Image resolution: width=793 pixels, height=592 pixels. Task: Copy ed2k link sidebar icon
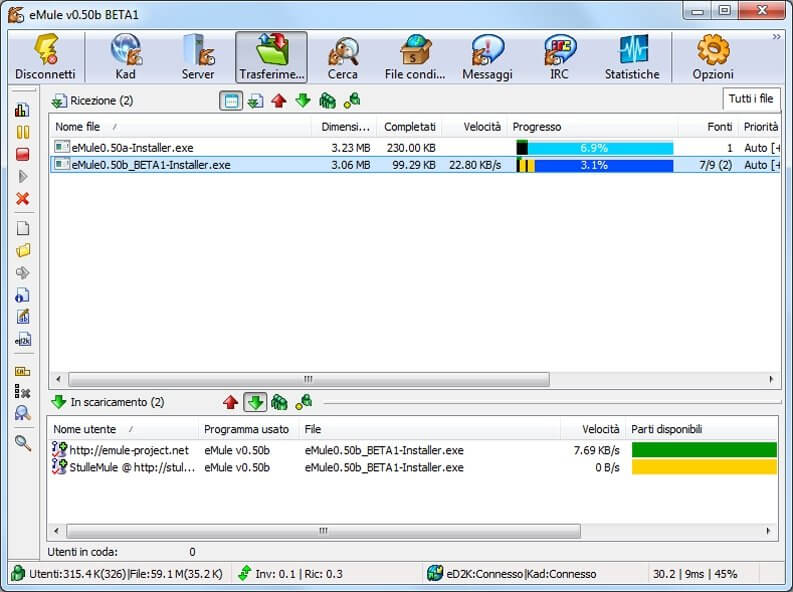[x=22, y=339]
